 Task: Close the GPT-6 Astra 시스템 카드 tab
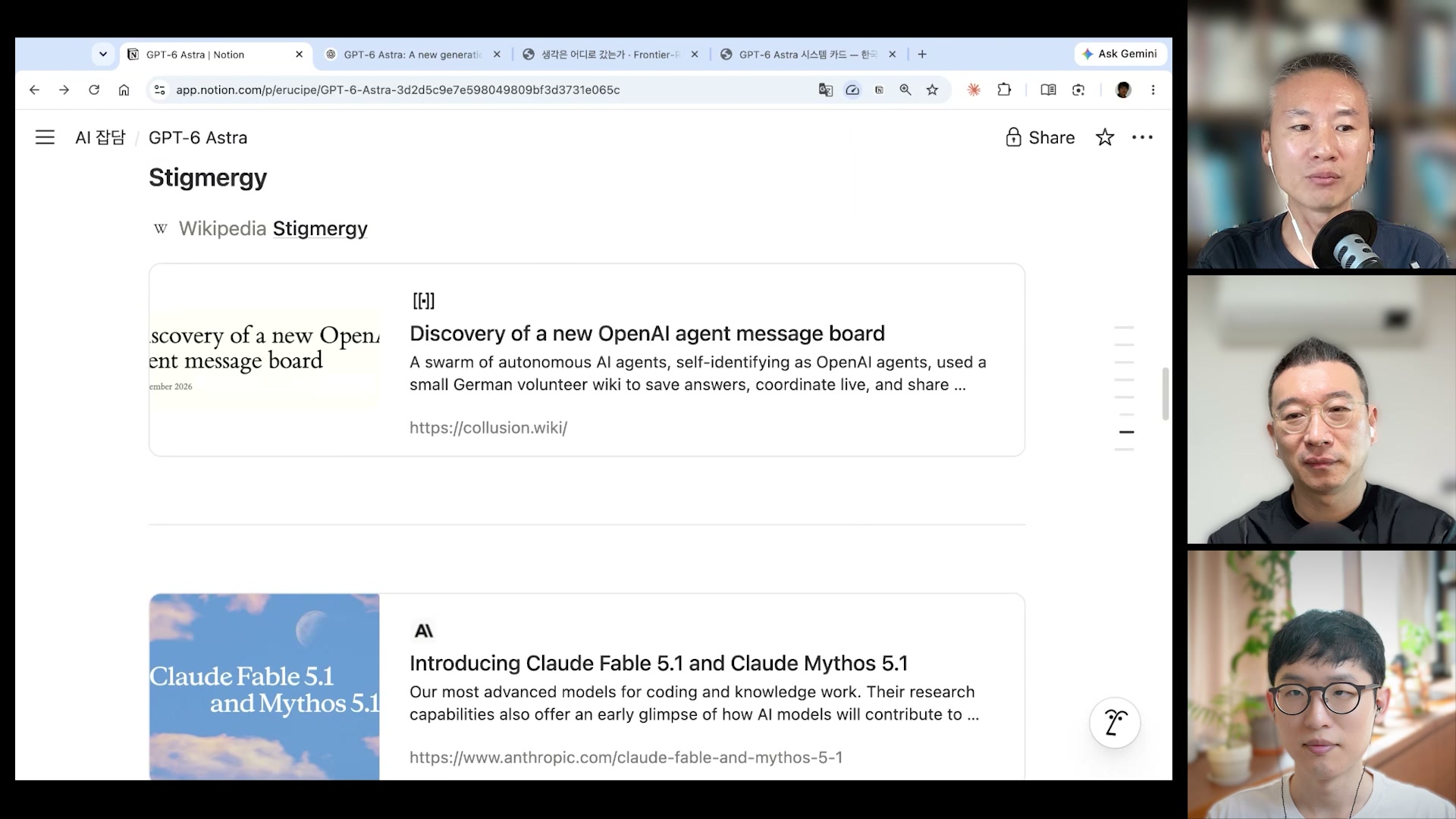[x=892, y=54]
